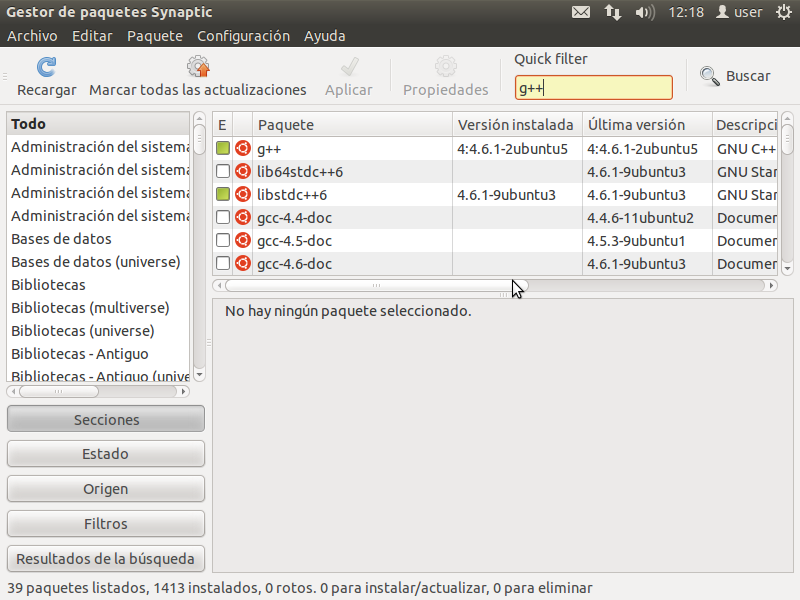
Task: Click version 4.4.6-11ubuntu2 in Última versión
Action: click(640, 218)
